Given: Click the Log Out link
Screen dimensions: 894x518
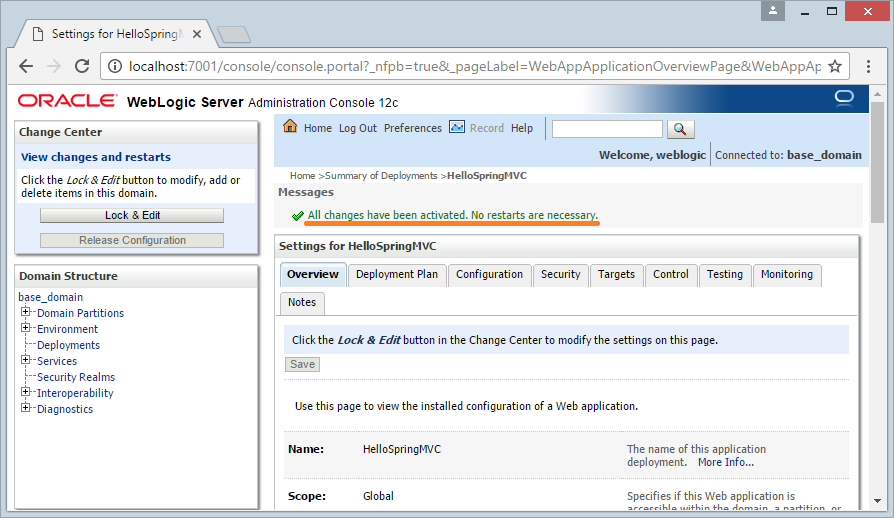Looking at the screenshot, I should [357, 128].
